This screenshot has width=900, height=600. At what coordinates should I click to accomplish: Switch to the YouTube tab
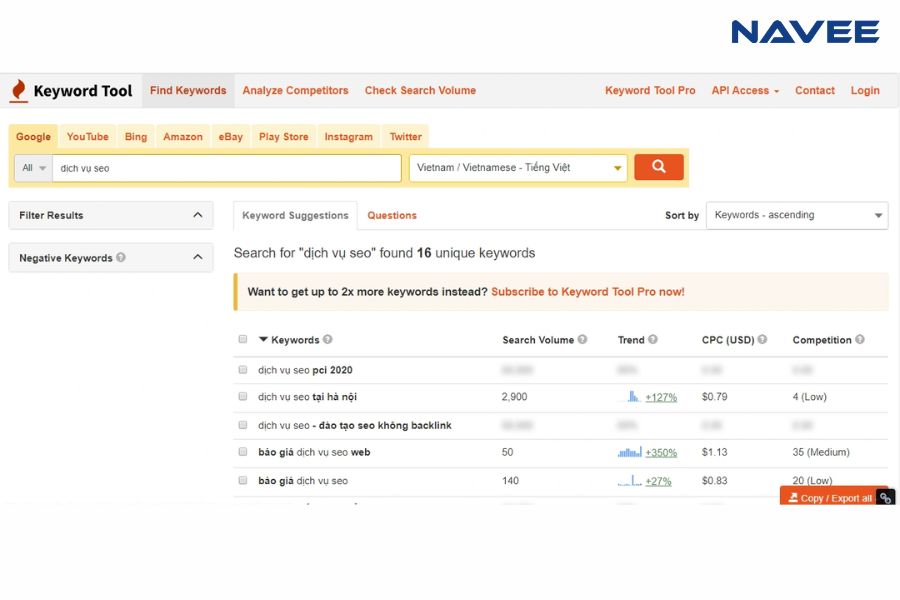(x=88, y=137)
